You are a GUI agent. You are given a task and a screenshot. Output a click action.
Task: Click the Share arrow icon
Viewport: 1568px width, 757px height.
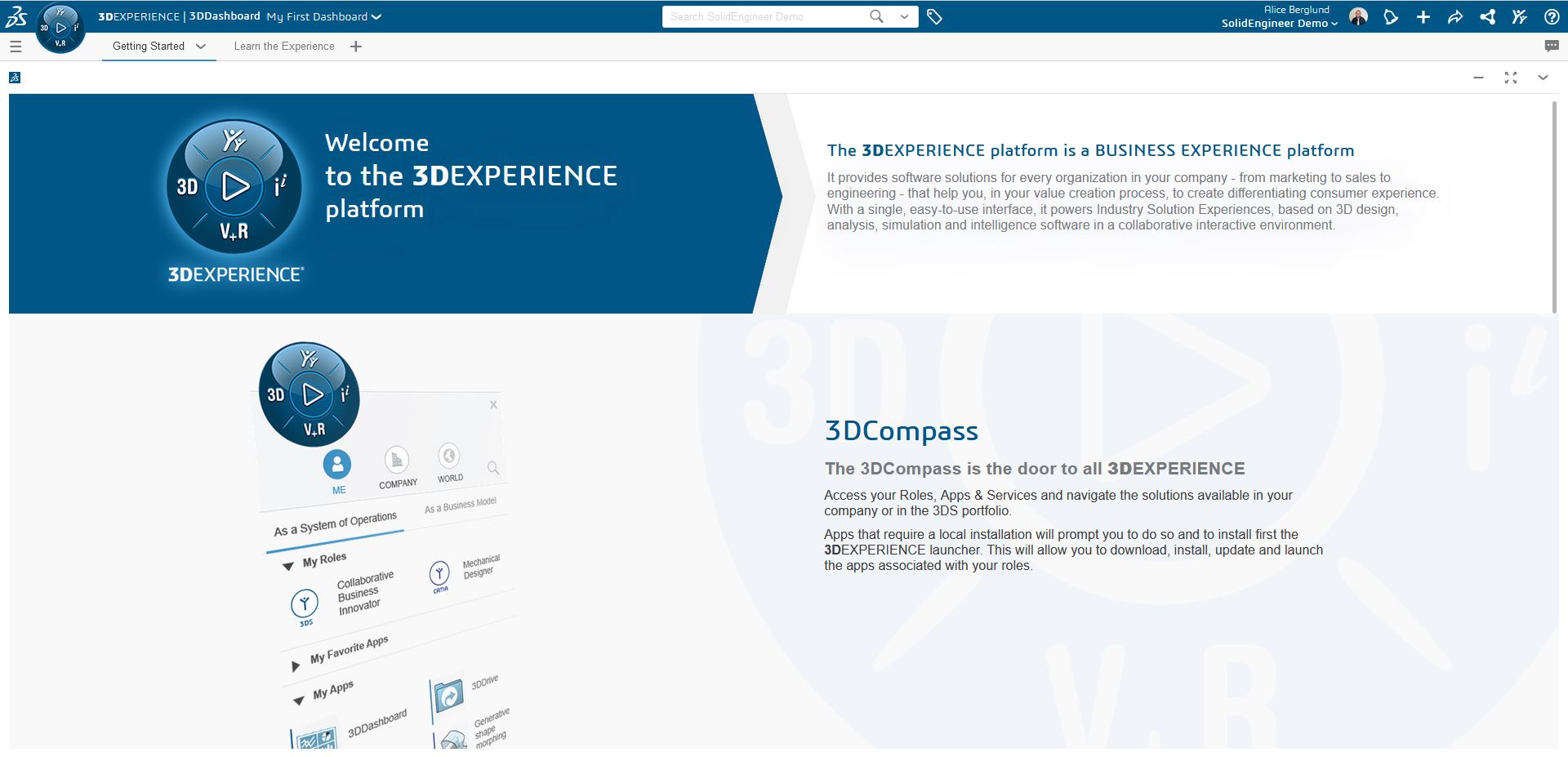pyautogui.click(x=1454, y=17)
